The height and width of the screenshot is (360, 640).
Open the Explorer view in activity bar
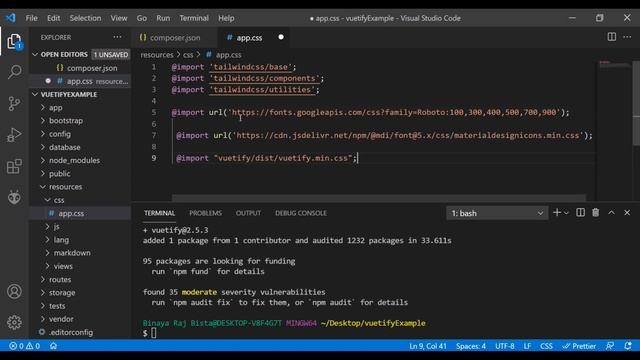pyautogui.click(x=14, y=42)
